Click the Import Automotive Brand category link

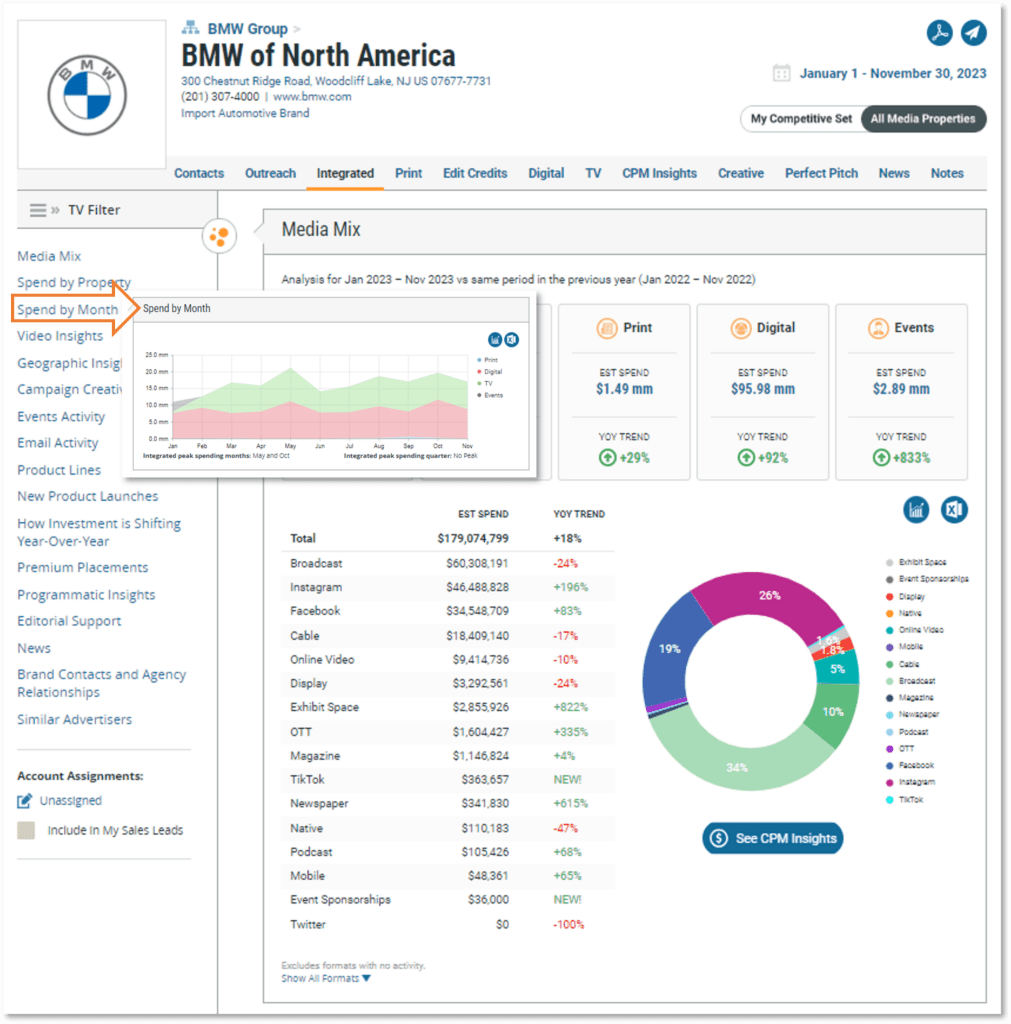[245, 114]
